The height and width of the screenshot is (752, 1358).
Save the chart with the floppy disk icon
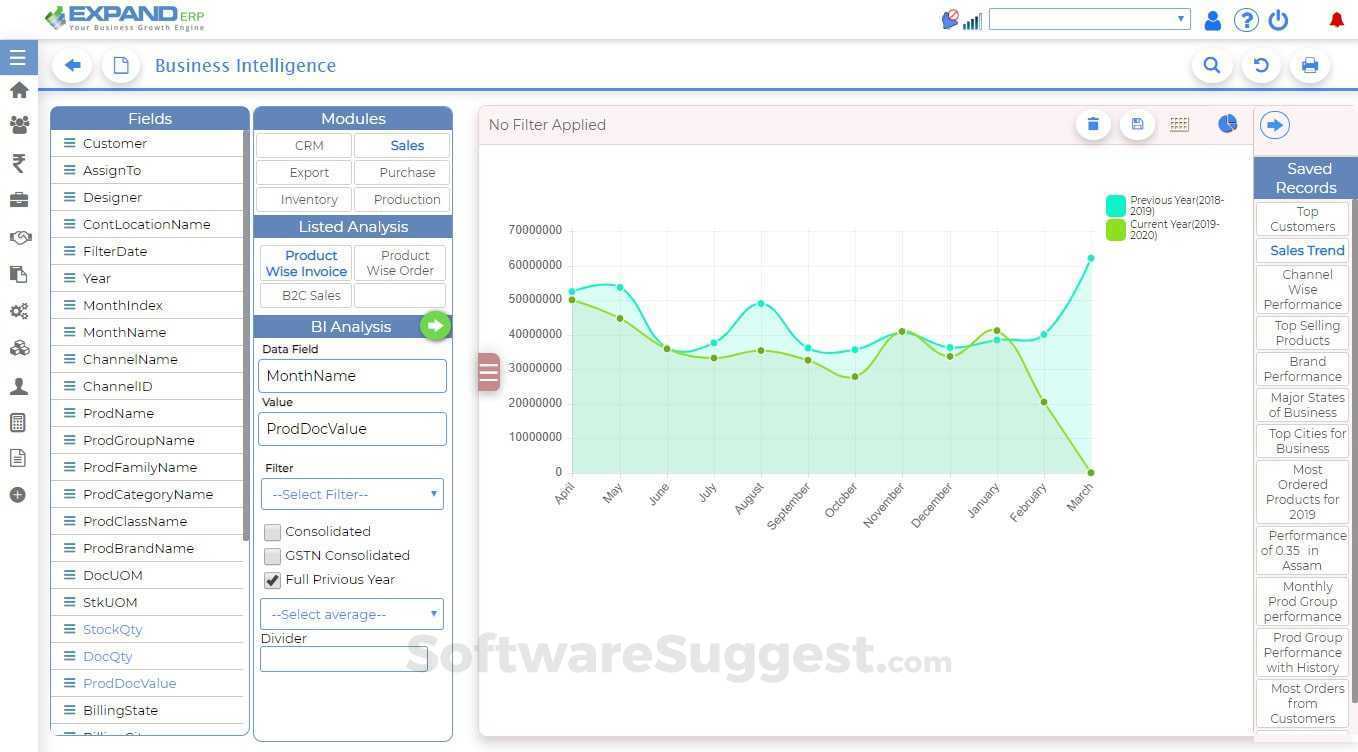1137,124
